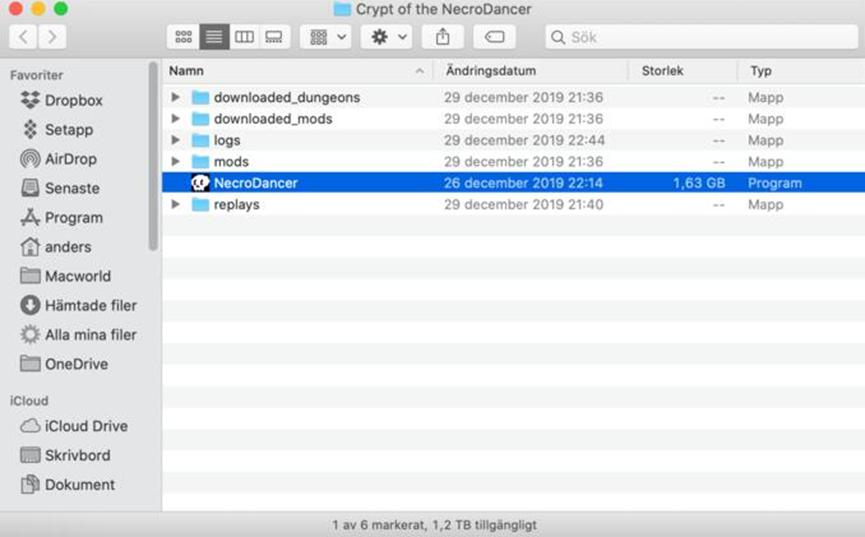
Task: Open AirDrop from the sidebar
Action: (72, 159)
